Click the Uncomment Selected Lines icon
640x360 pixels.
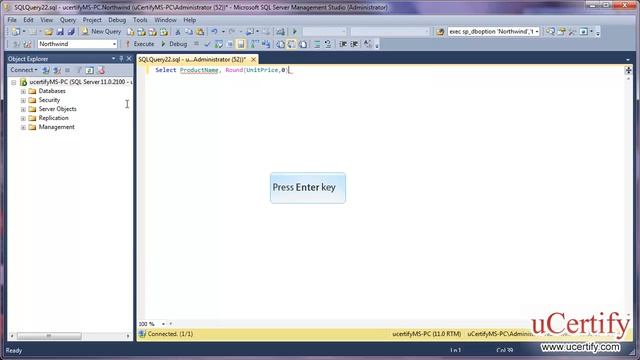point(328,44)
